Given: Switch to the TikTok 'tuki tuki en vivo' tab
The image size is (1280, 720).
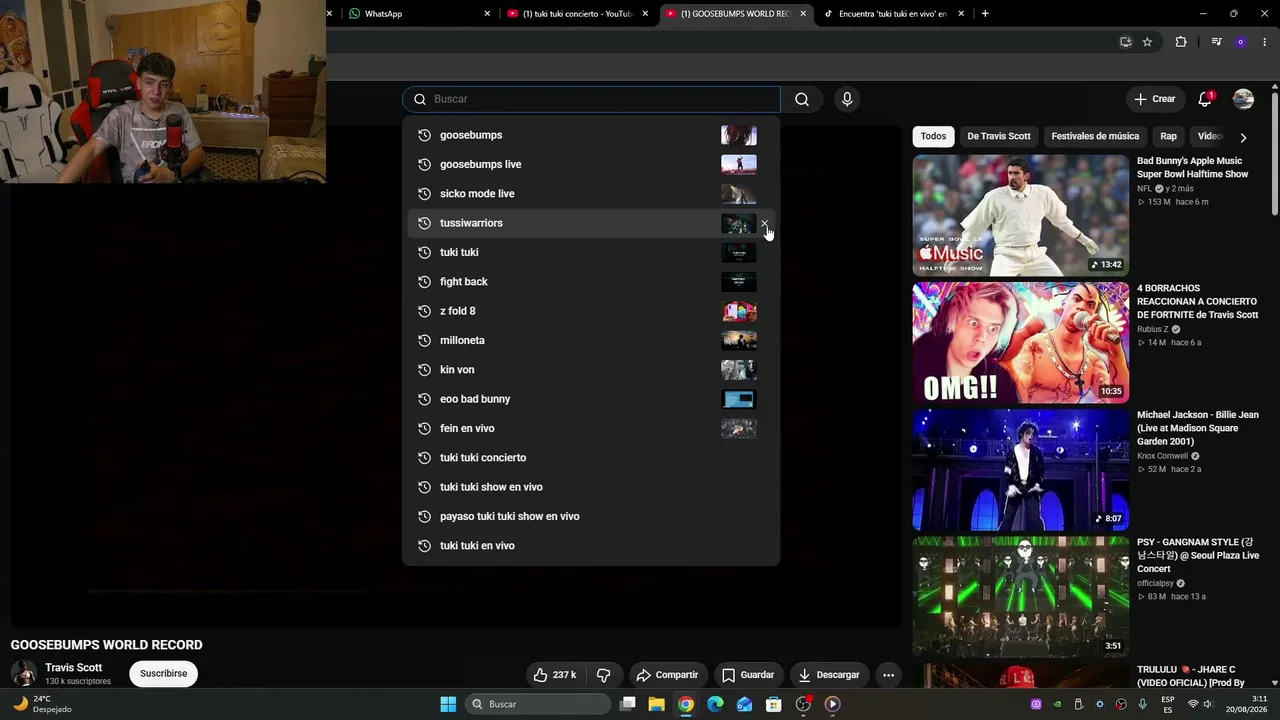Looking at the screenshot, I should tap(893, 14).
